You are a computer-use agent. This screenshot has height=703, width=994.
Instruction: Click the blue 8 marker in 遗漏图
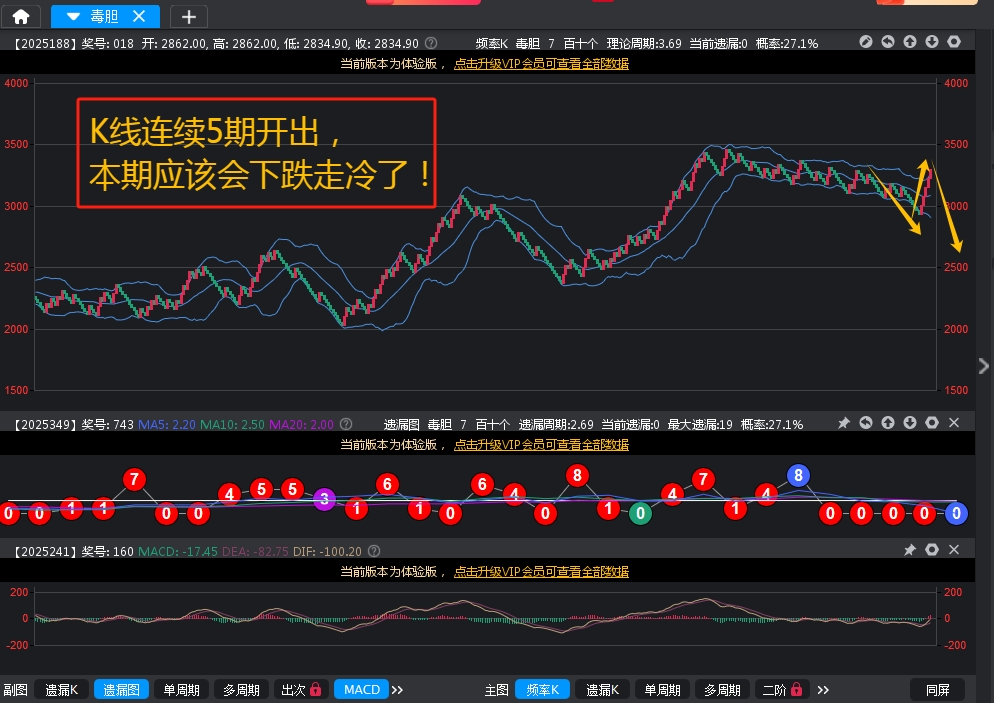(x=797, y=475)
